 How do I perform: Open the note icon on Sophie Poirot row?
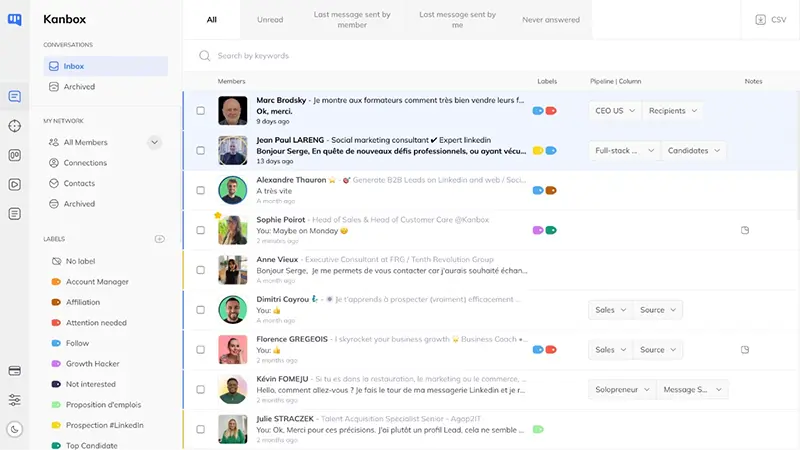[x=744, y=230]
